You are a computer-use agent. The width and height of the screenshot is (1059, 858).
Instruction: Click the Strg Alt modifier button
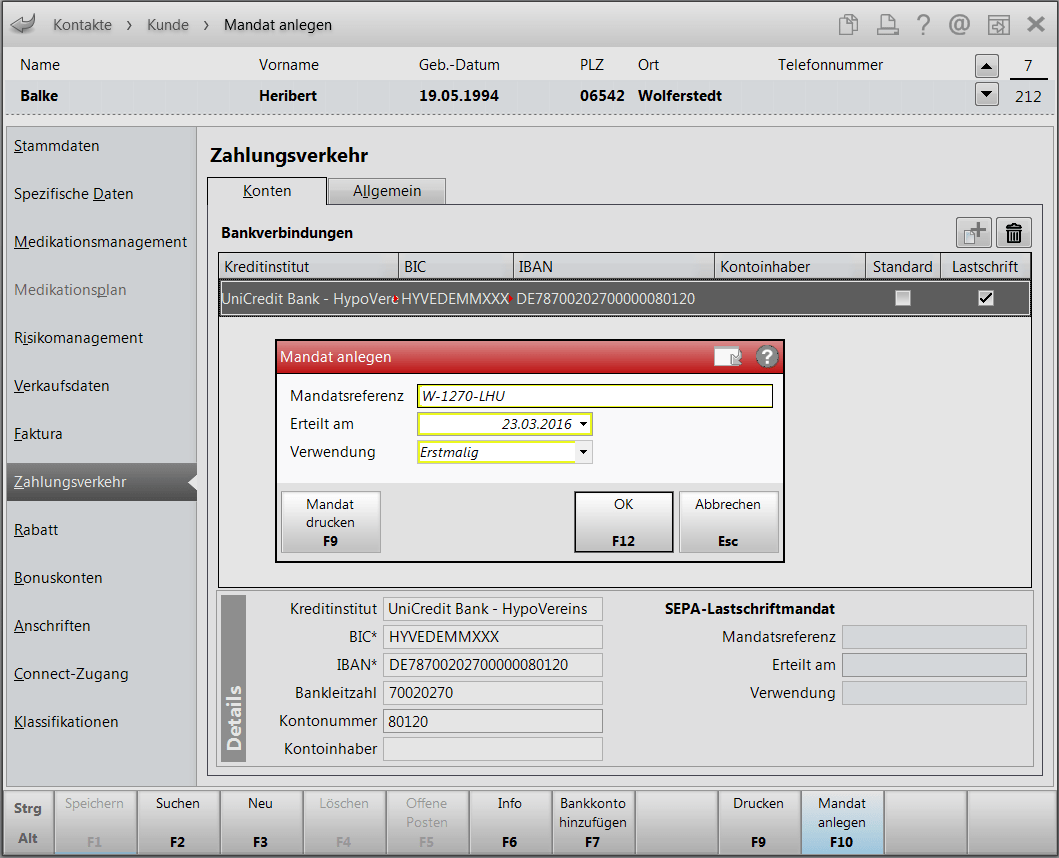(x=28, y=822)
